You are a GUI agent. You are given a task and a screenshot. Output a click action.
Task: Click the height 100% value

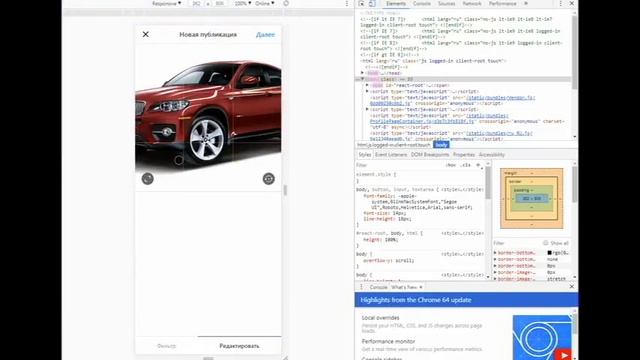pyautogui.click(x=391, y=240)
